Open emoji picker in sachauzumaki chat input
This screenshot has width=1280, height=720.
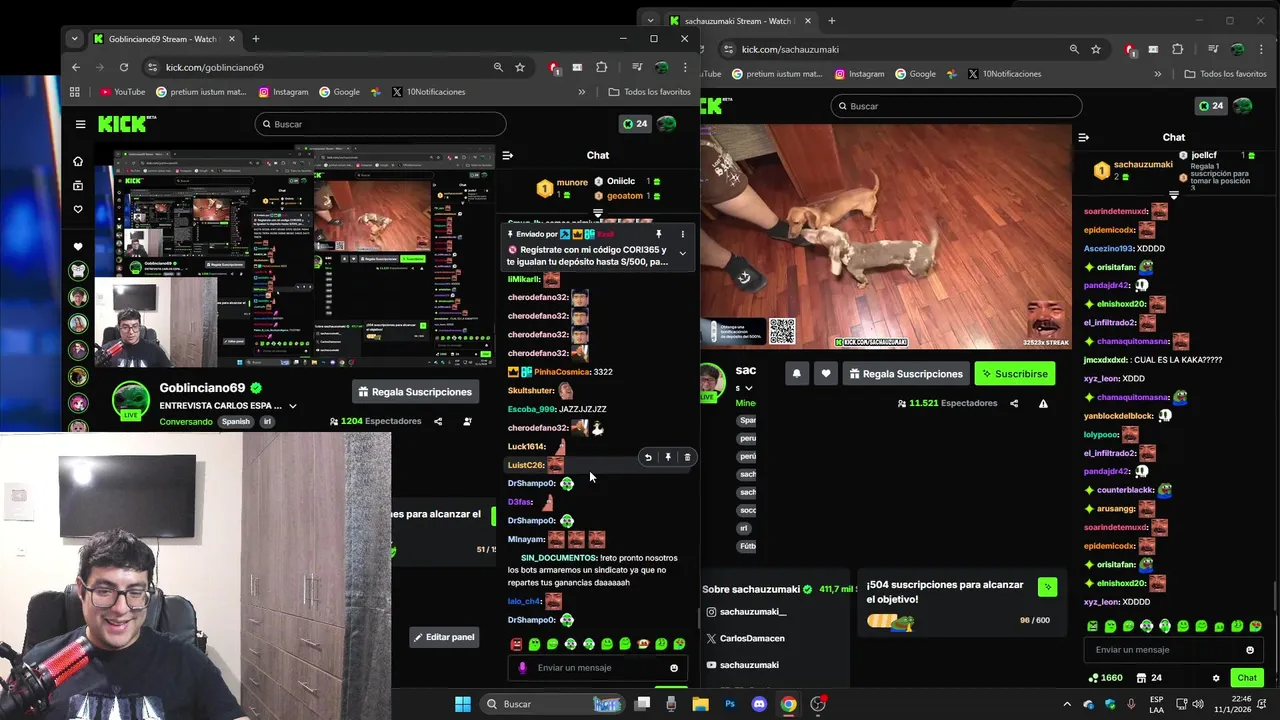(x=1249, y=650)
